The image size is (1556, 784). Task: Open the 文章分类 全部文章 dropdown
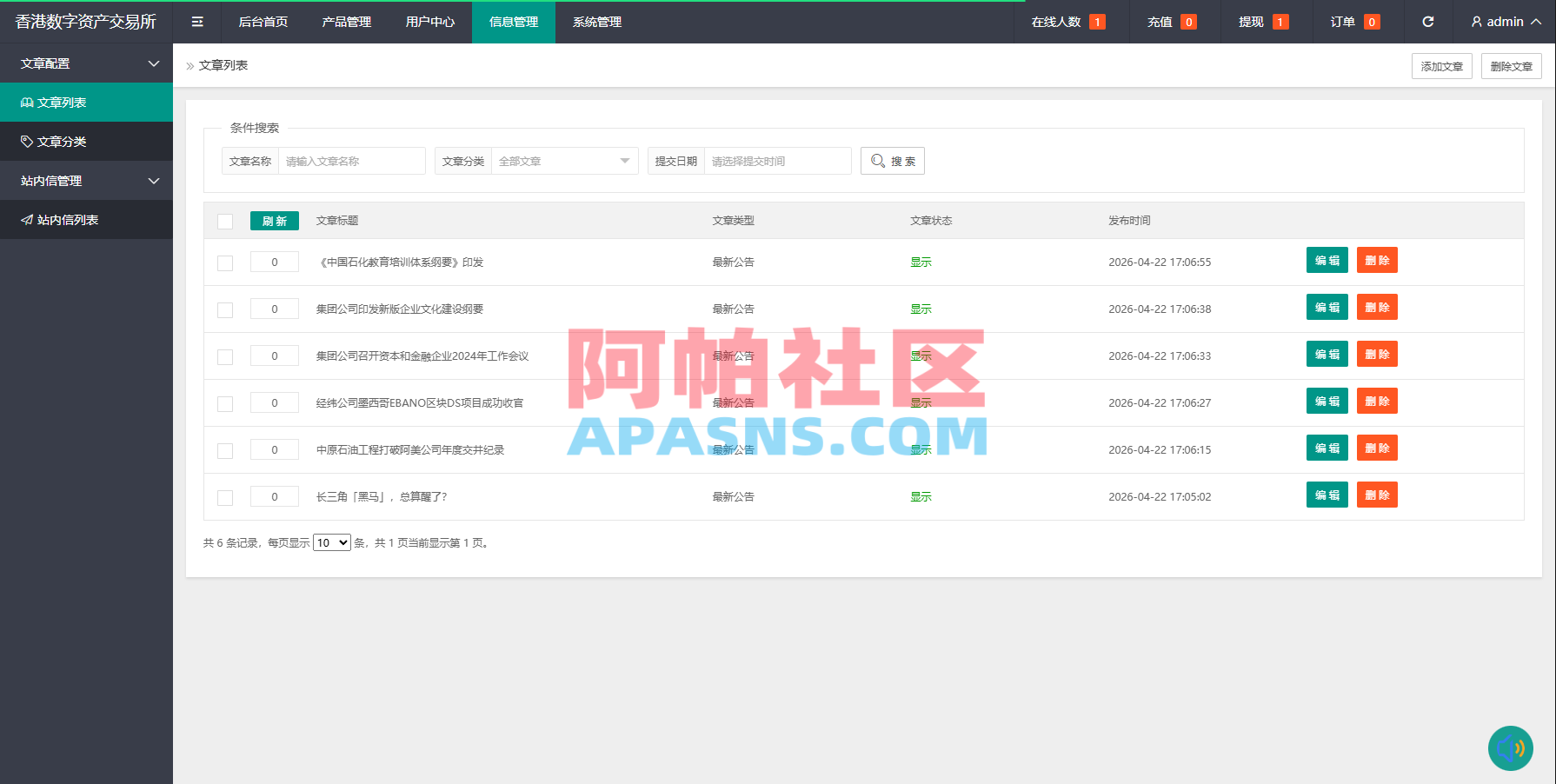click(x=565, y=161)
